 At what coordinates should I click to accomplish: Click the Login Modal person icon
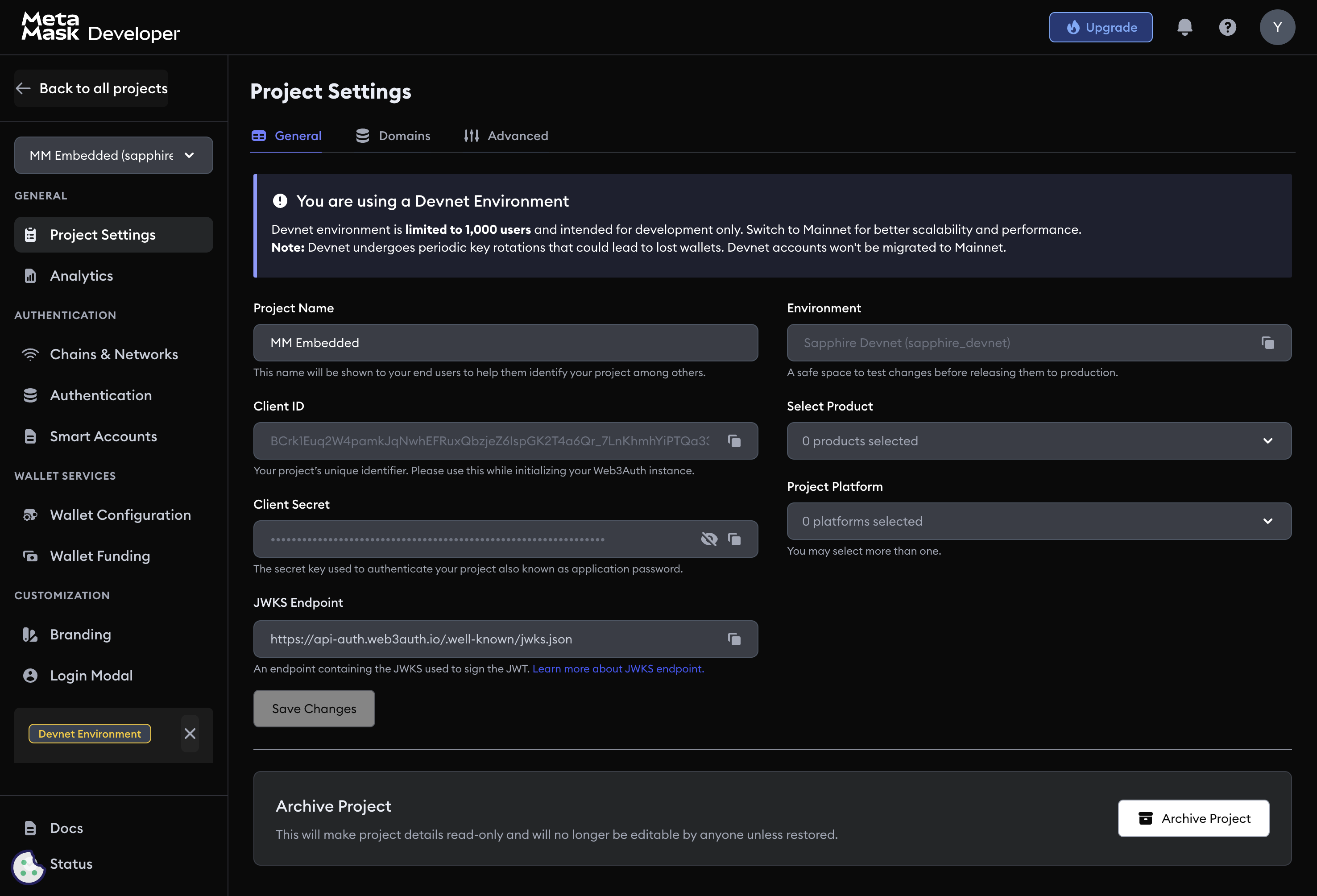(30, 676)
